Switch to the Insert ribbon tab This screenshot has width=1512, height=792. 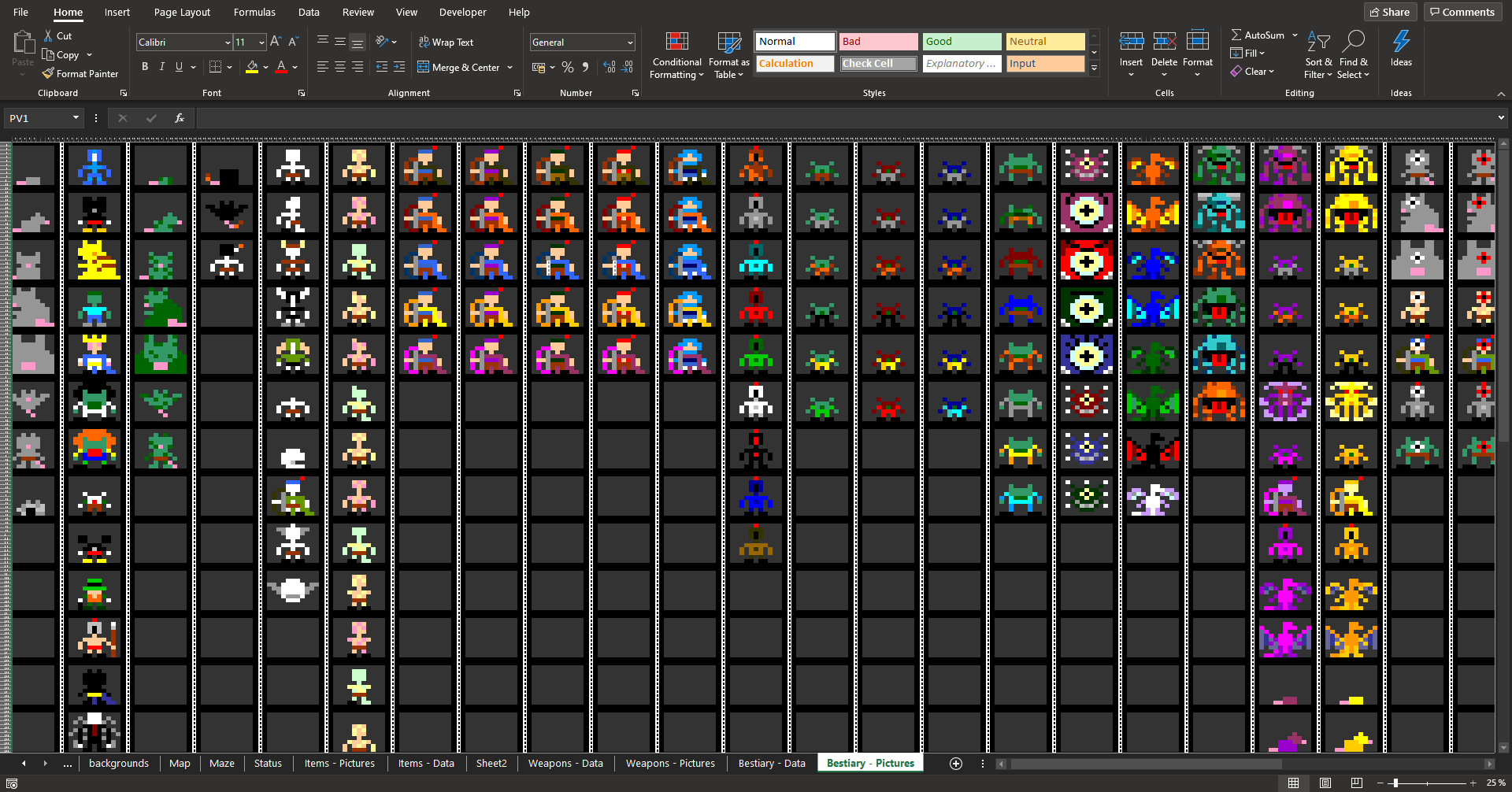click(117, 12)
